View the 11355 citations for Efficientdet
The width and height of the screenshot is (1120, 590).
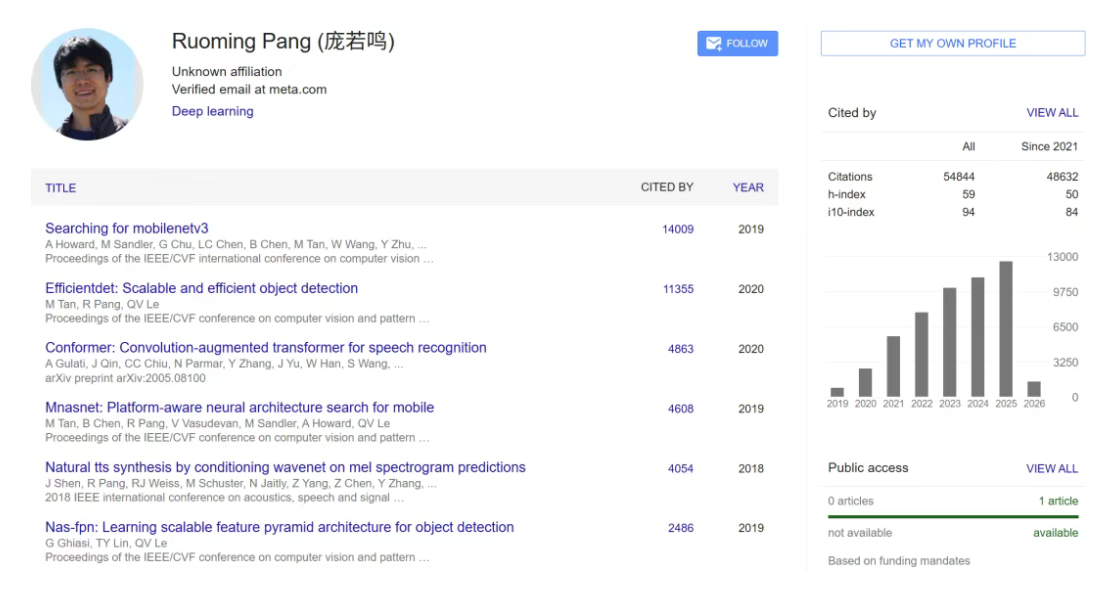click(x=677, y=289)
